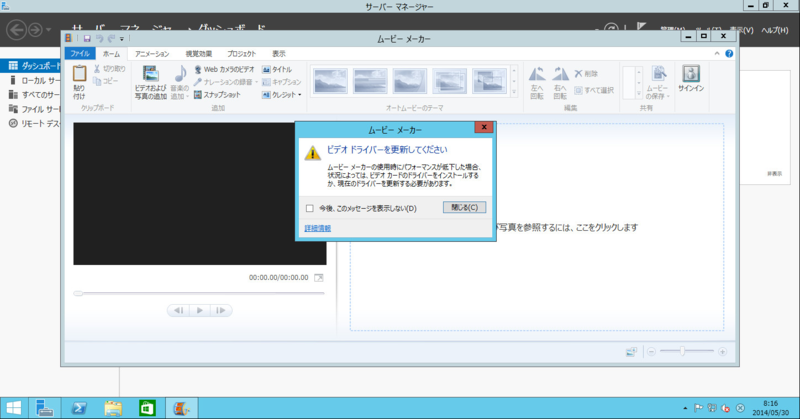Click Save movie (ムービーの保存) icon
Viewport: 800px width, 419px height.
[658, 74]
